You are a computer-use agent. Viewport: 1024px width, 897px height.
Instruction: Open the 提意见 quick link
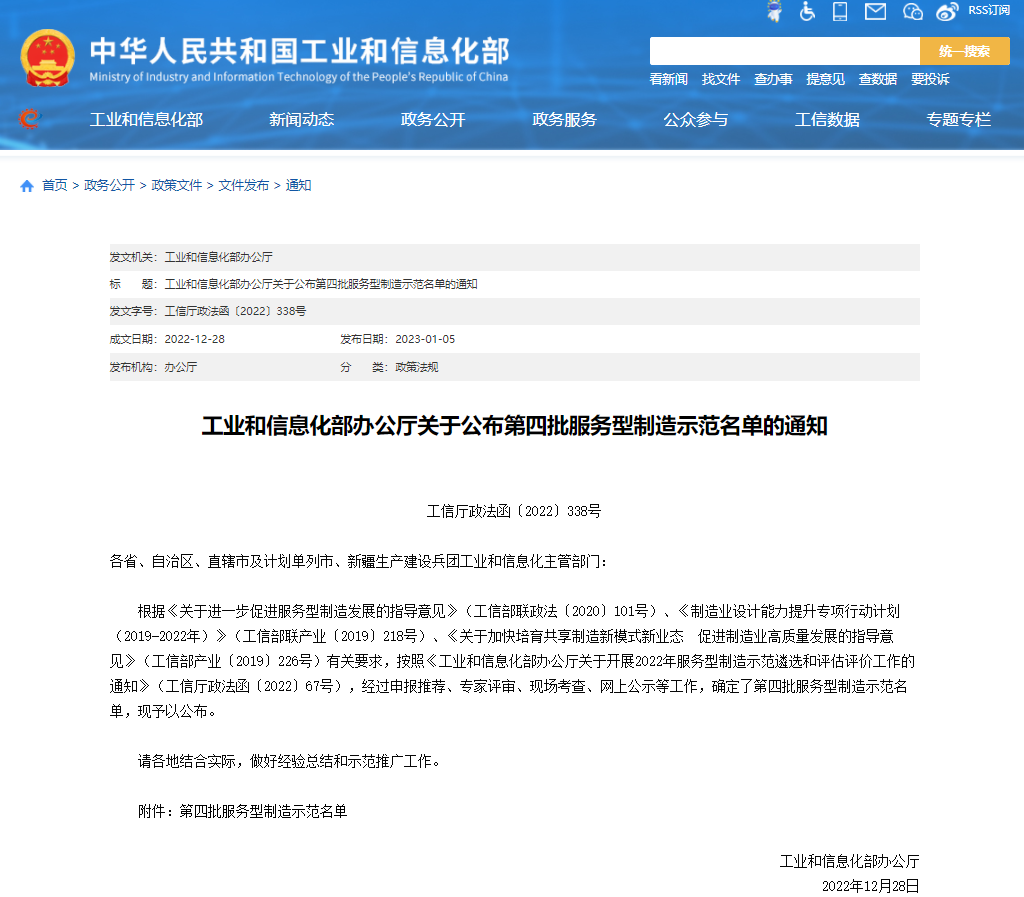pyautogui.click(x=825, y=79)
